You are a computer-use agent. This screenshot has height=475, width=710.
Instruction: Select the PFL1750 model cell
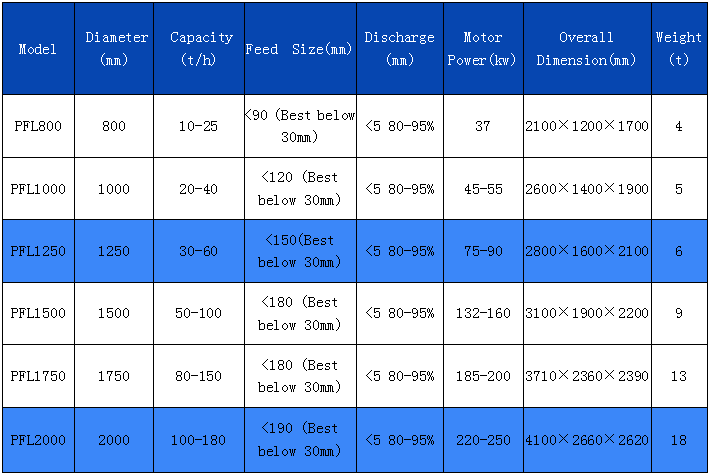pos(38,376)
